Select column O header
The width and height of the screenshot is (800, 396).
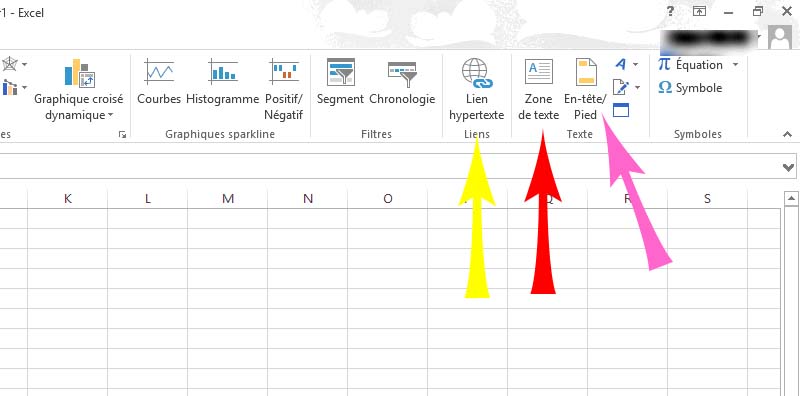pyautogui.click(x=388, y=199)
